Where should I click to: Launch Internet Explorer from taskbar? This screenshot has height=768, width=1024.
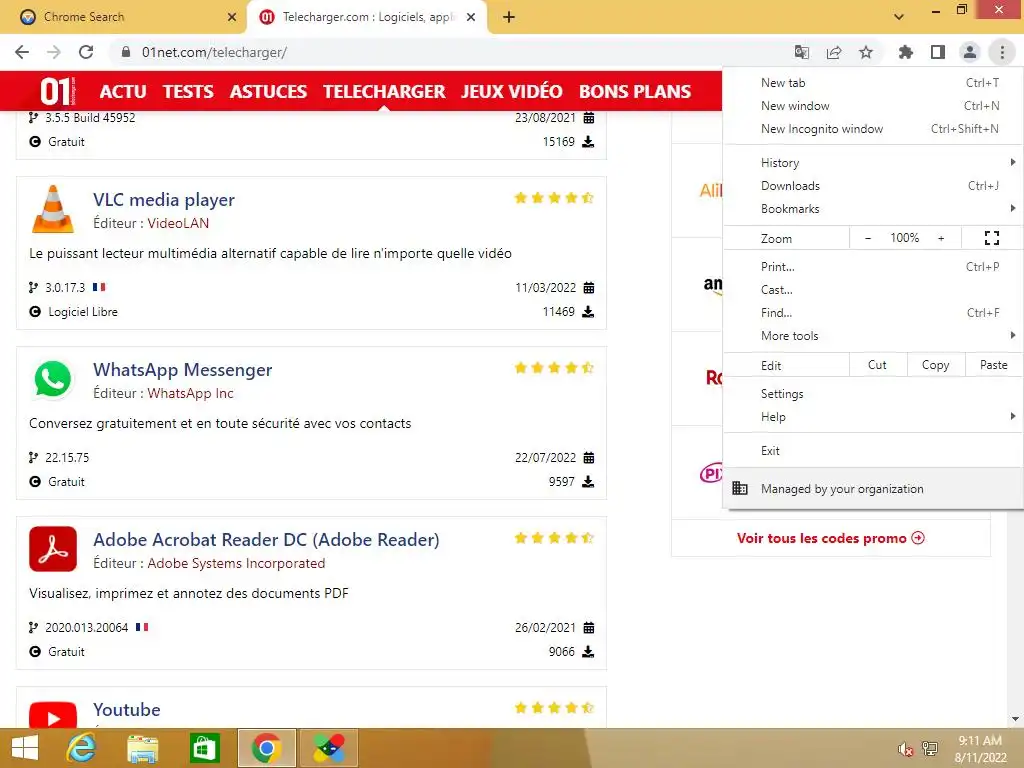click(81, 748)
